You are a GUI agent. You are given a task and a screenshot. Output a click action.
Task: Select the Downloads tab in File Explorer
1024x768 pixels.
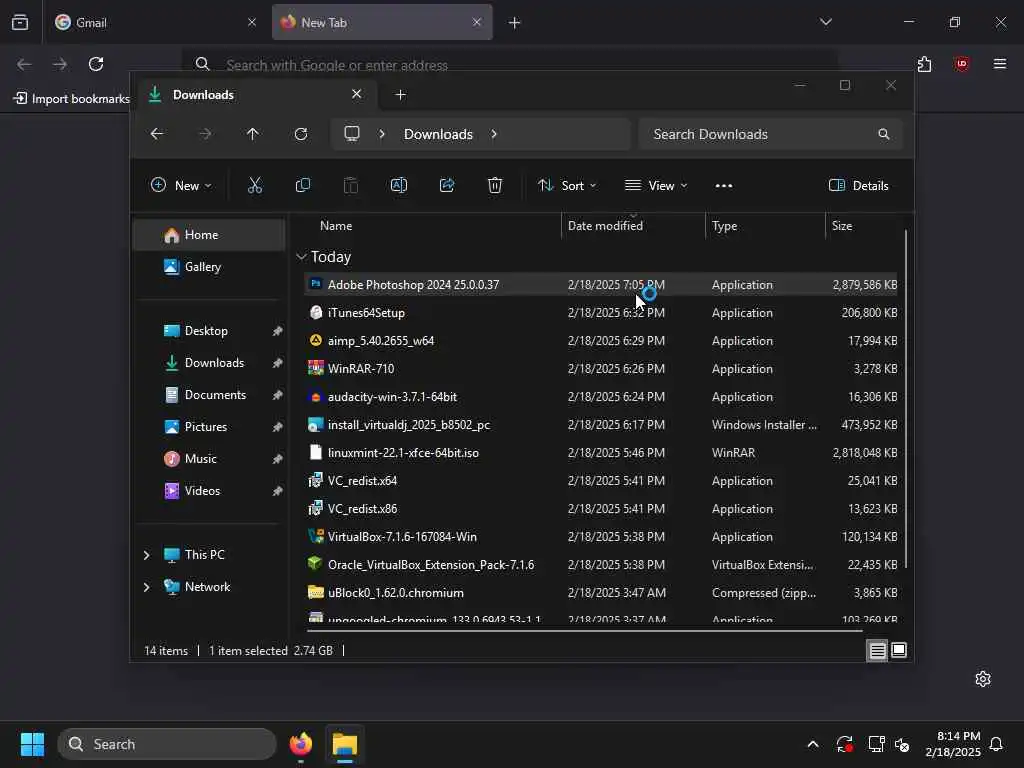click(255, 95)
